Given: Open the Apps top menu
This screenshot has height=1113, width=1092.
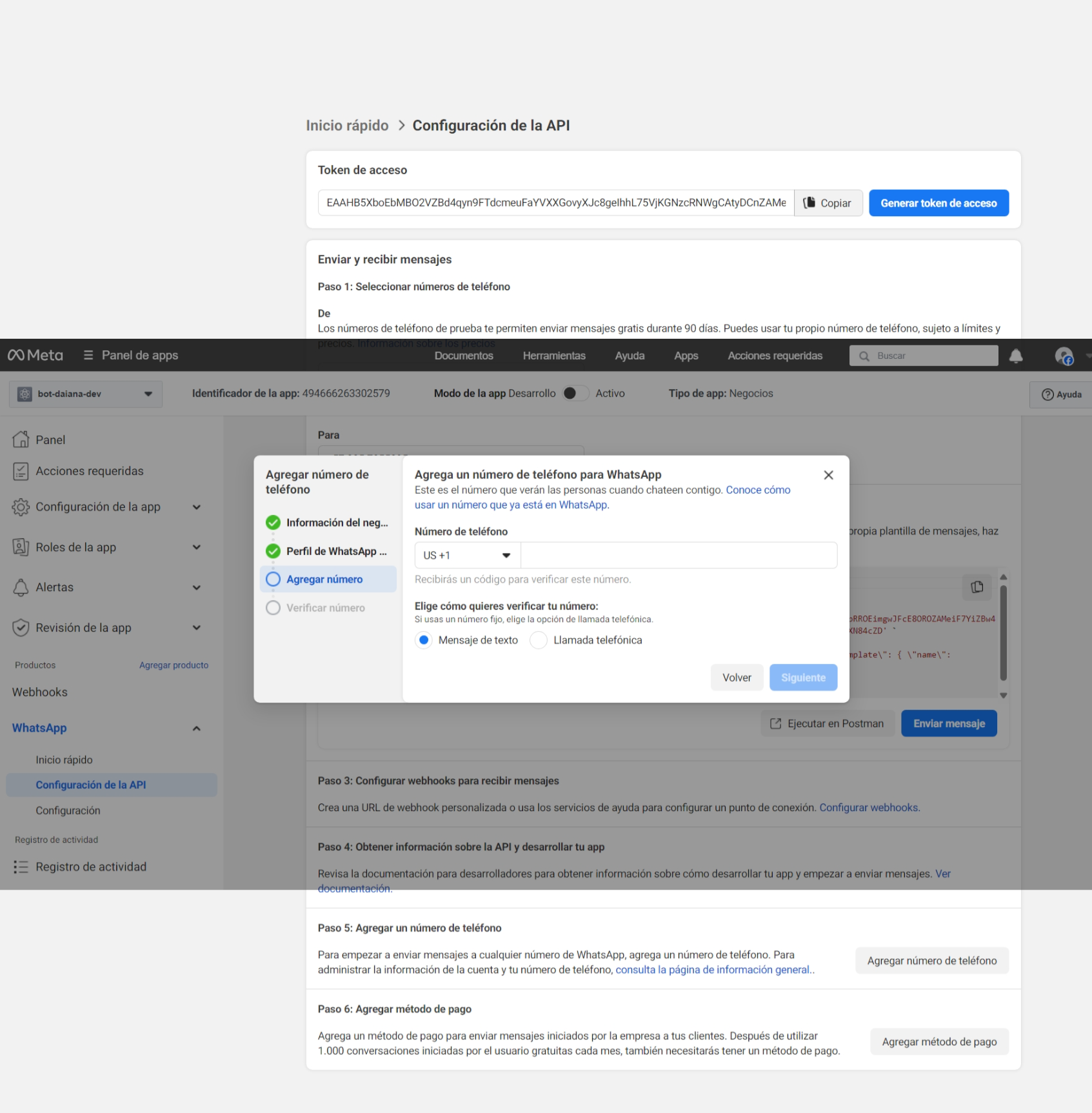Looking at the screenshot, I should [686, 356].
